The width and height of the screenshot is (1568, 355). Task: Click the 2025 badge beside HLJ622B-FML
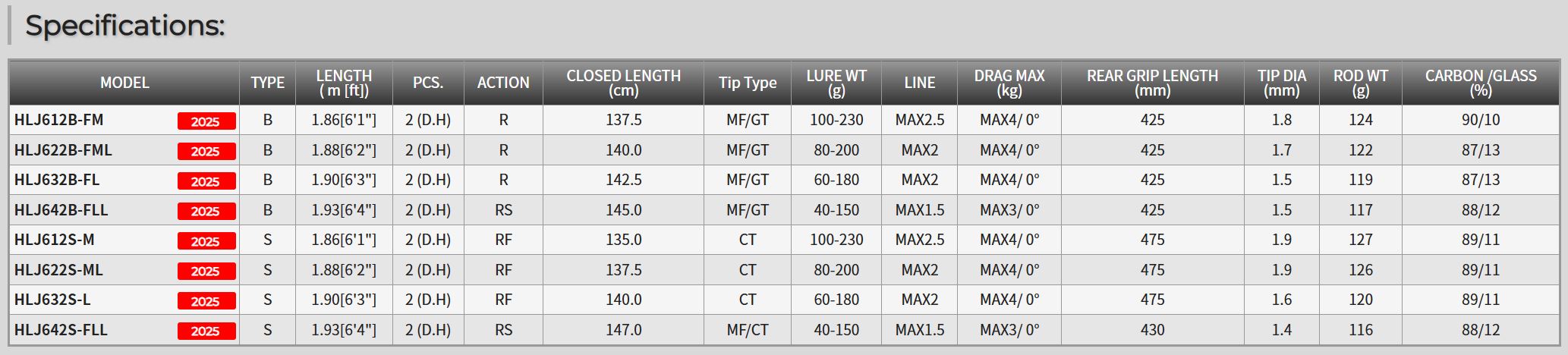click(x=206, y=151)
